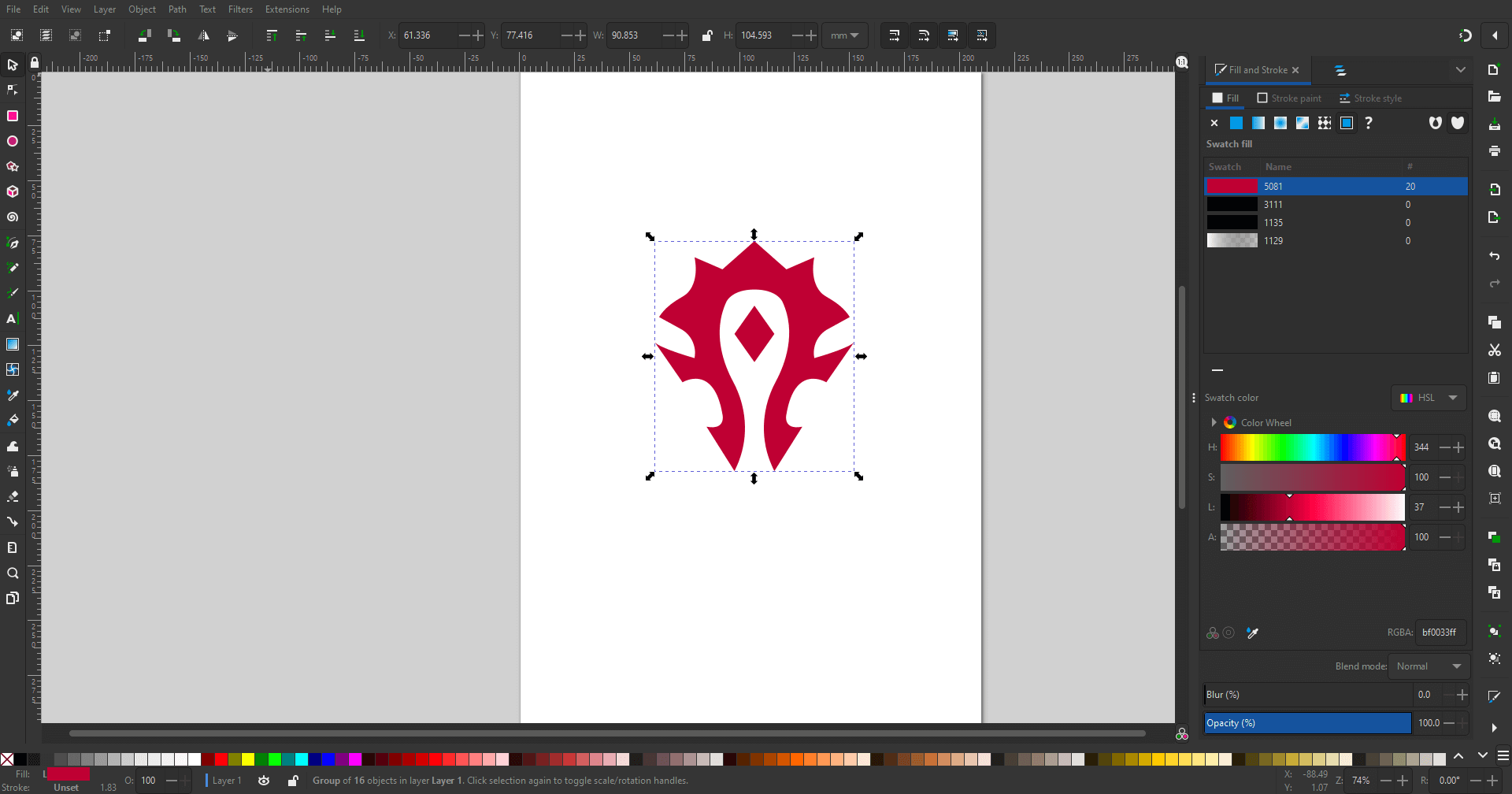1512x794 pixels.
Task: Flip selection horizontally
Action: click(203, 35)
